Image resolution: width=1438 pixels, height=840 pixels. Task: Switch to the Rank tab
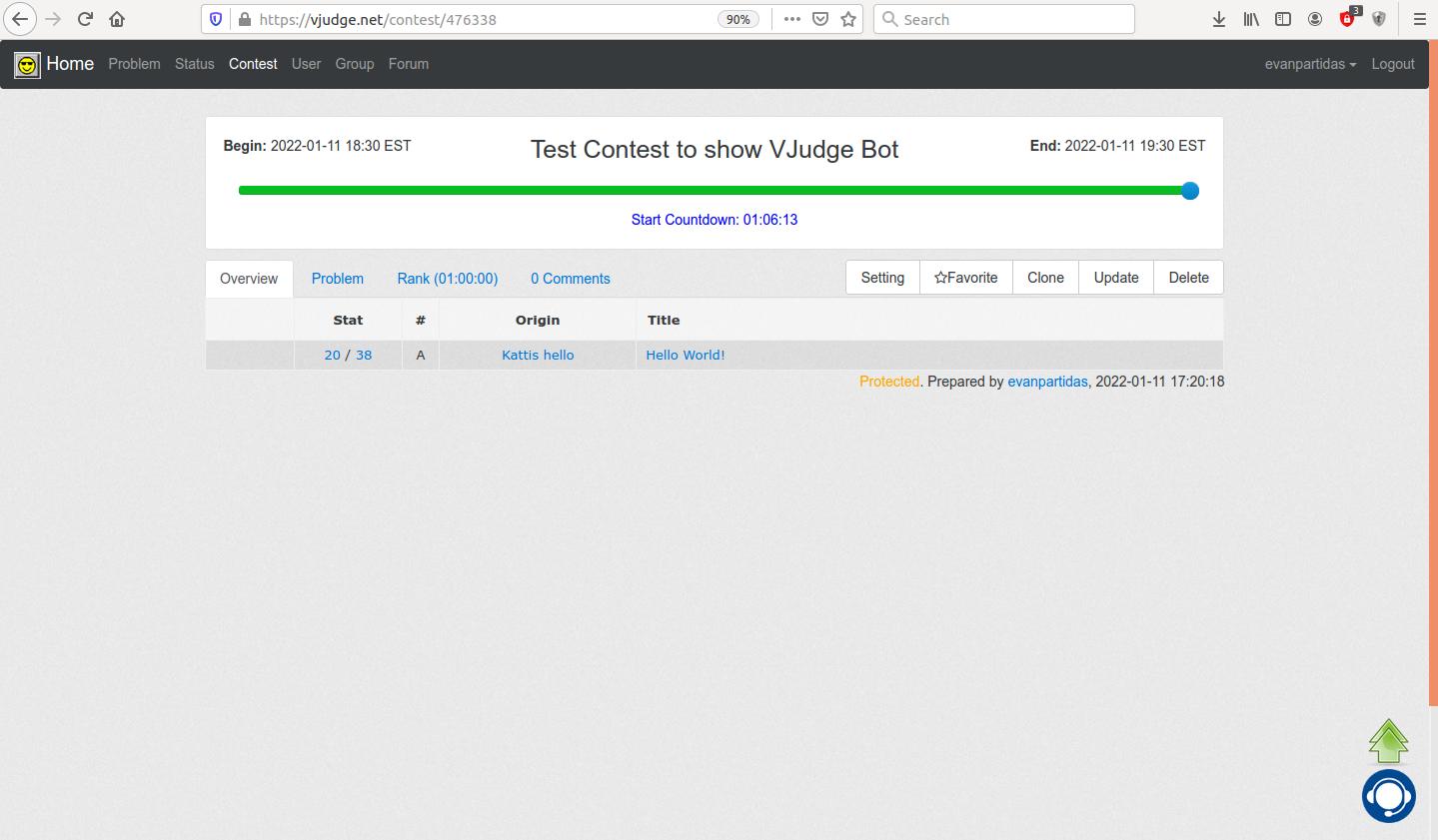[448, 278]
